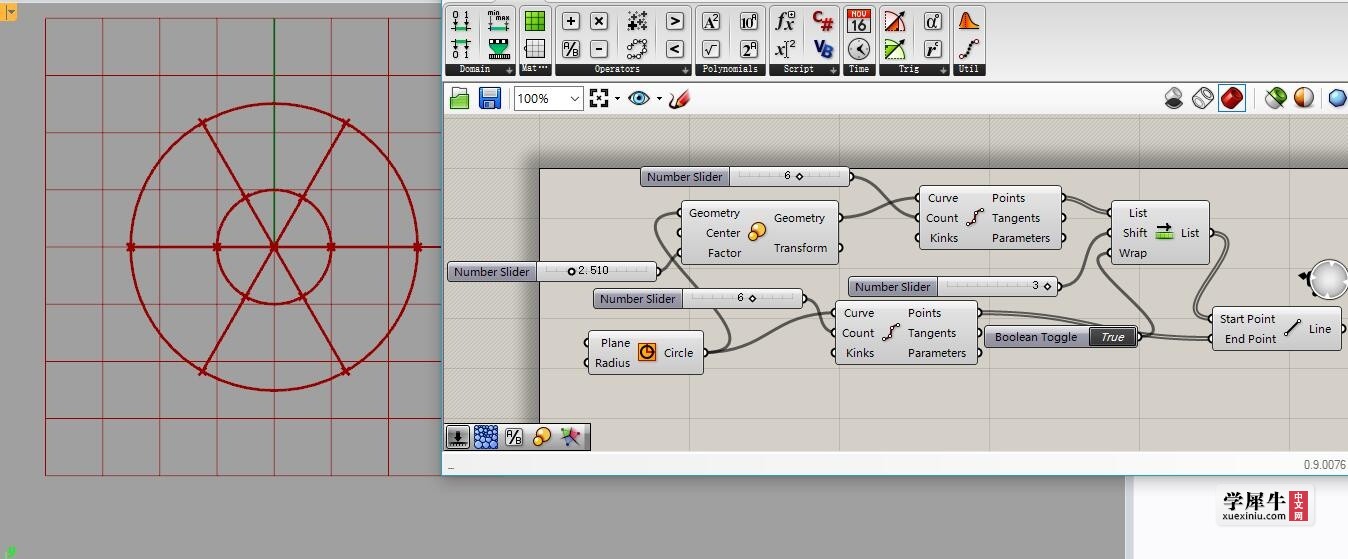The height and width of the screenshot is (559, 1348).
Task: Click the Radius input of Circle component
Action: pos(612,363)
